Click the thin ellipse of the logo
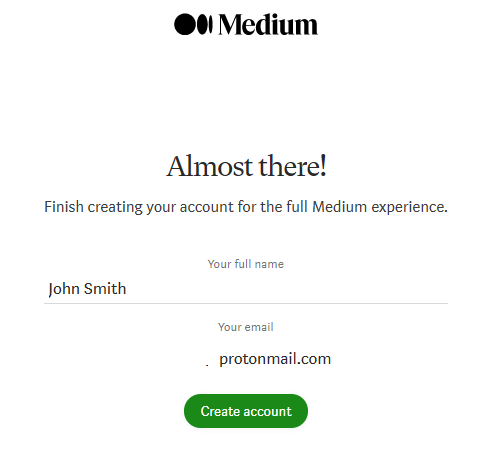Image resolution: width=495 pixels, height=454 pixels. click(x=210, y=24)
